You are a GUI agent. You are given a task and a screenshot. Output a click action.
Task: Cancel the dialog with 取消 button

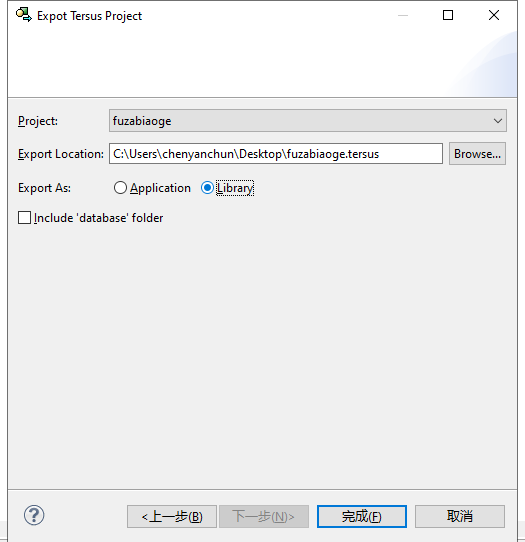coord(460,516)
